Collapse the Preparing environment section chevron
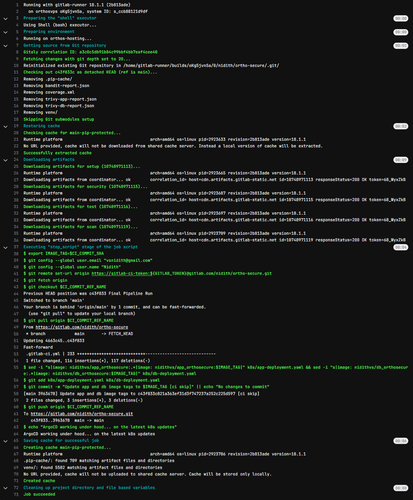This screenshot has height=500, width=413. coord(5,32)
